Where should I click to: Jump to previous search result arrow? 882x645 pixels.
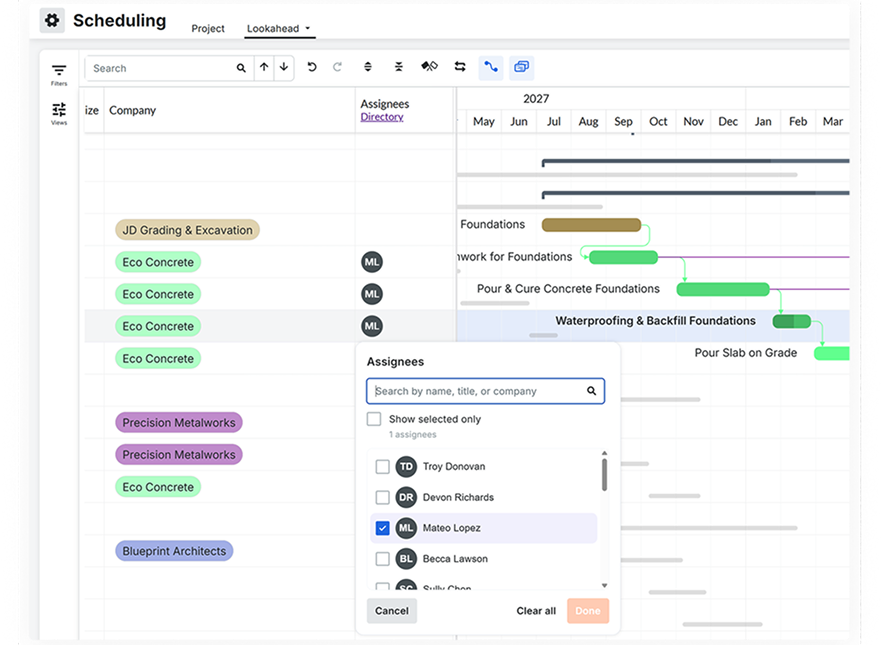tap(264, 67)
